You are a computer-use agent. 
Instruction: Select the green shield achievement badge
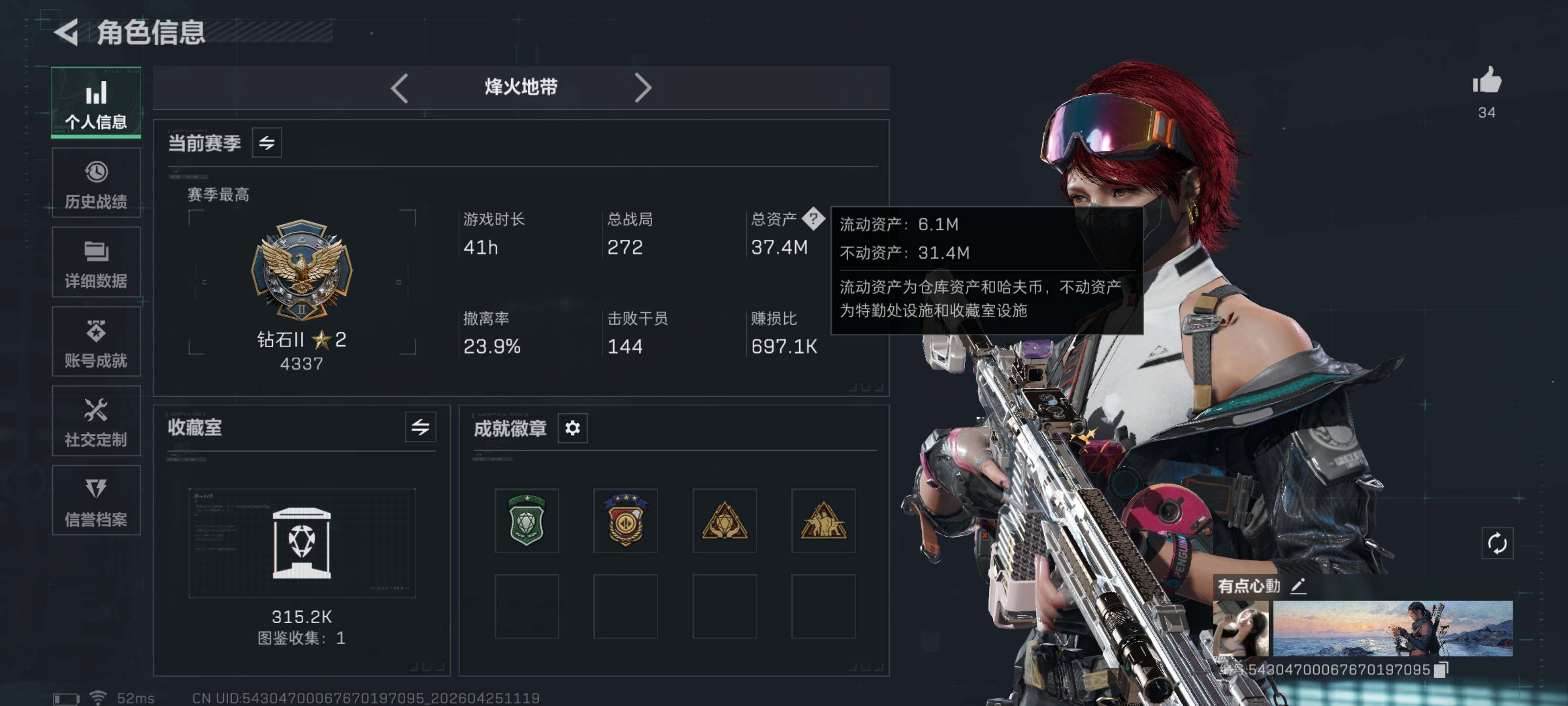tap(527, 520)
